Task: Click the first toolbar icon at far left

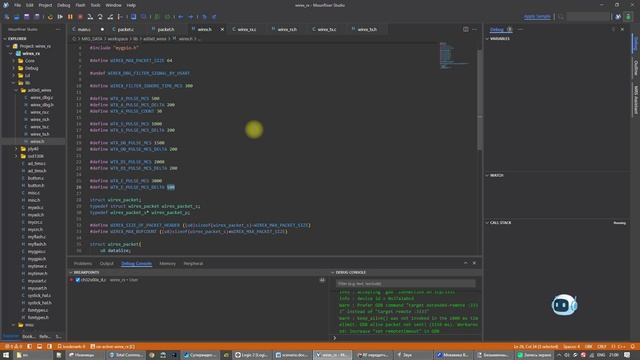Action: click(x=7, y=17)
